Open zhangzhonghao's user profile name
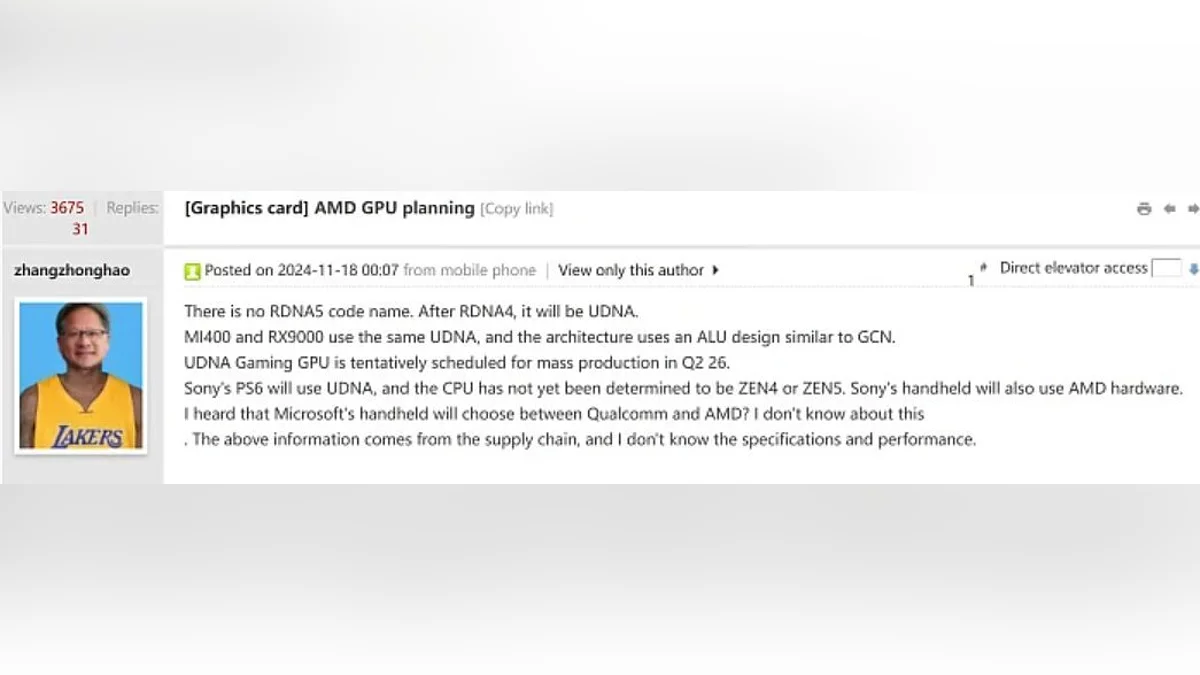This screenshot has width=1200, height=675. (x=72, y=270)
